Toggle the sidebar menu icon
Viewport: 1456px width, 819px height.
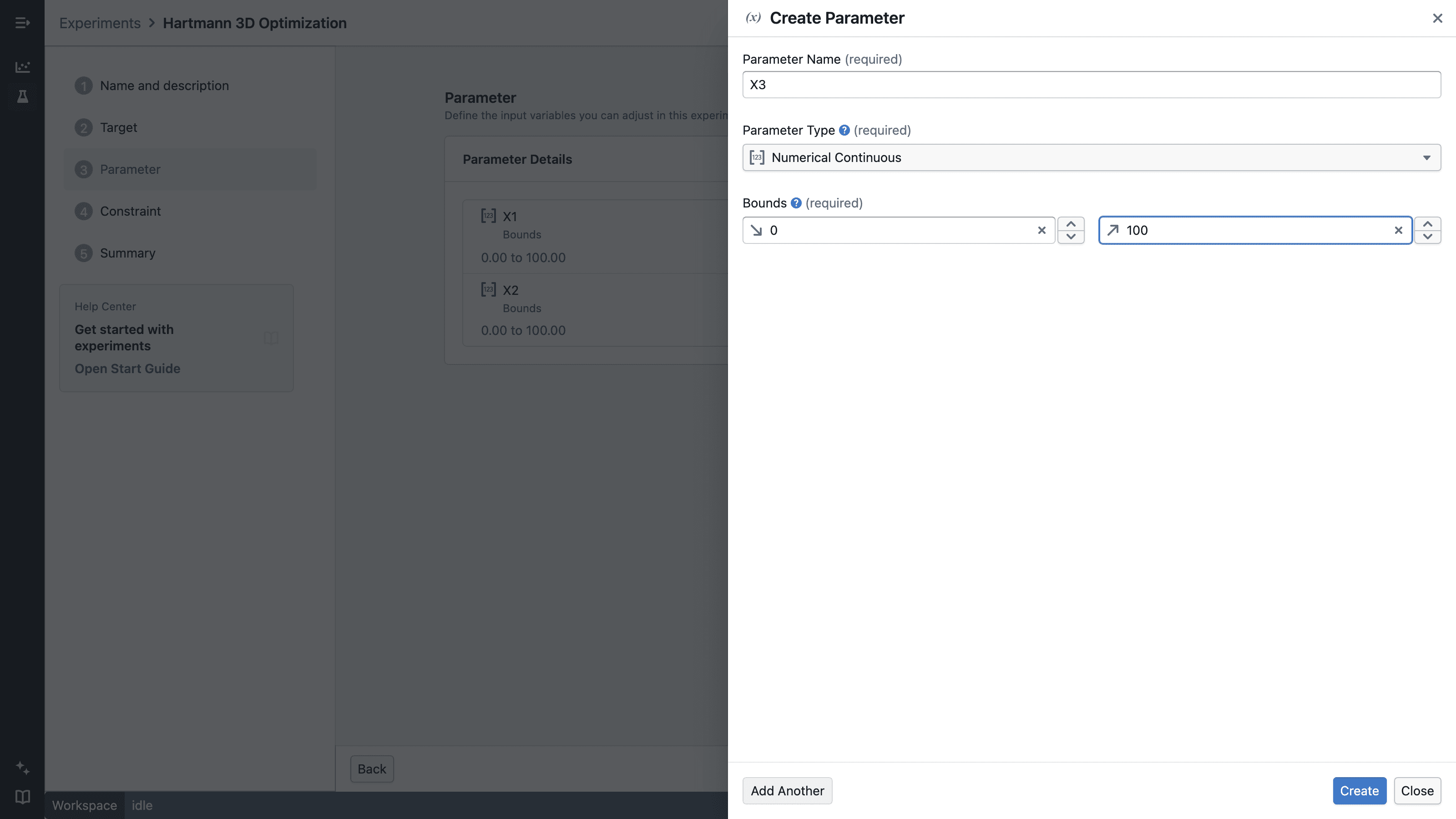[x=22, y=23]
